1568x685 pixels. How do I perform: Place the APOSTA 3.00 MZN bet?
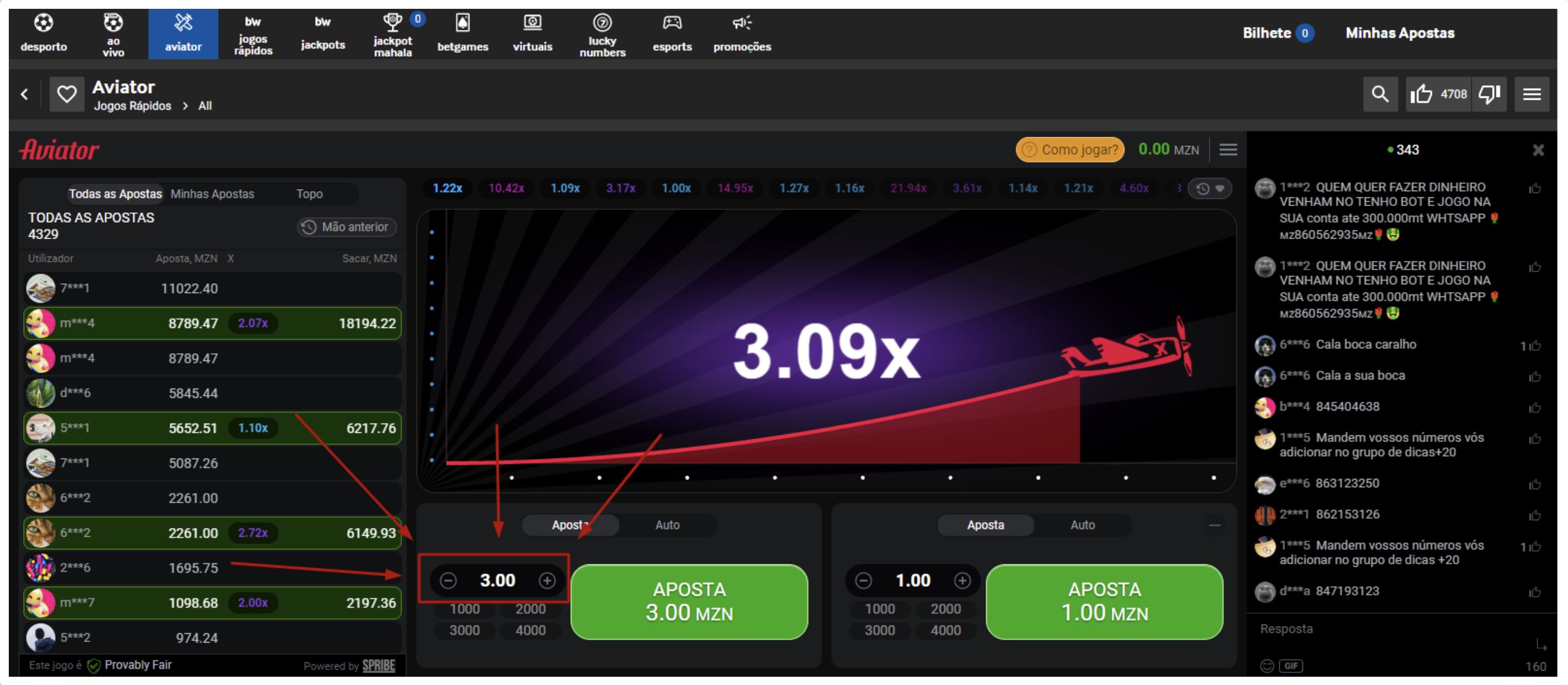point(689,602)
